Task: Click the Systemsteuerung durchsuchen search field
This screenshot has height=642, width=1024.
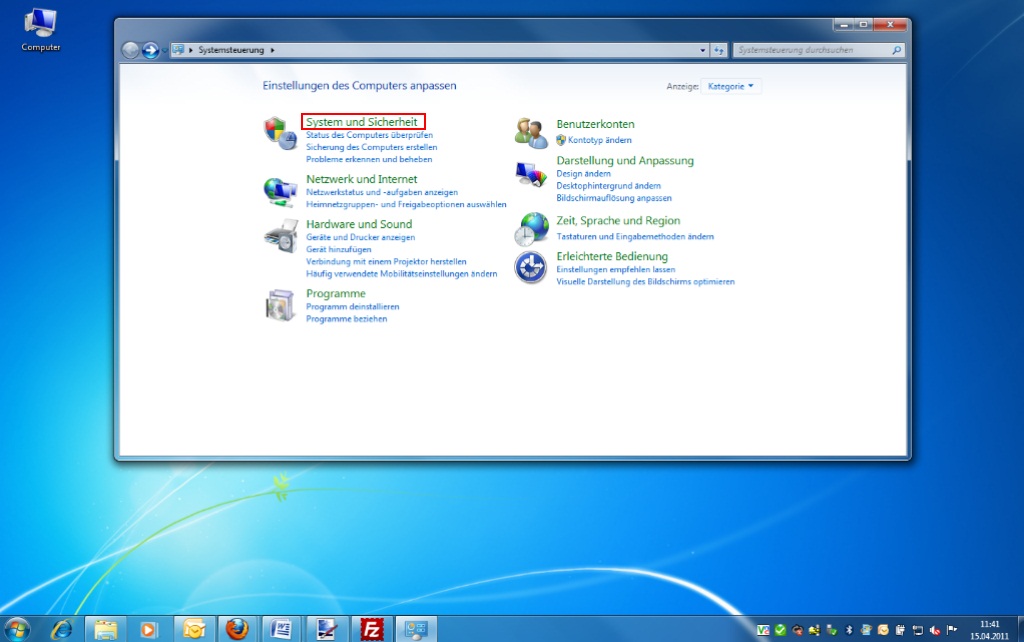Action: pyautogui.click(x=812, y=50)
